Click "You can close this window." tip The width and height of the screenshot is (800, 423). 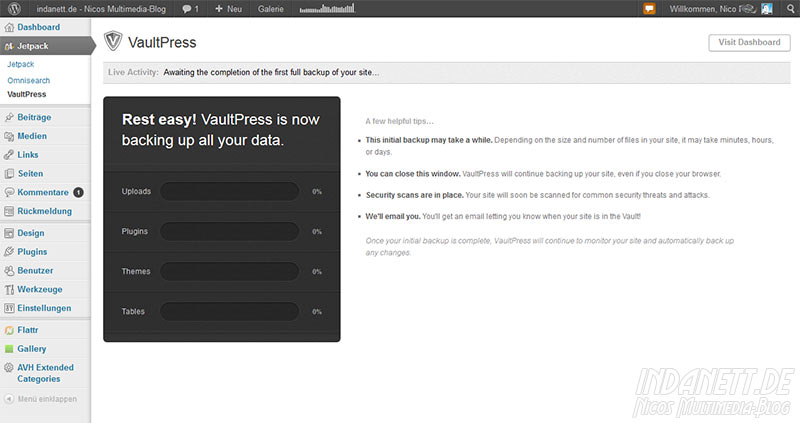[413, 174]
